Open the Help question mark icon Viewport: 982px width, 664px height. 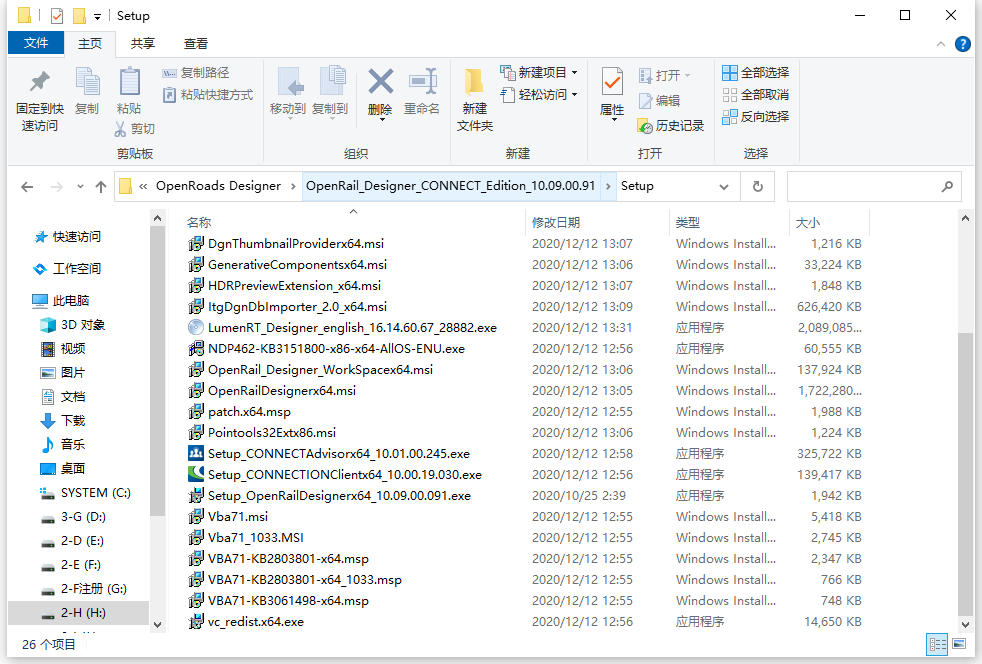[x=963, y=44]
